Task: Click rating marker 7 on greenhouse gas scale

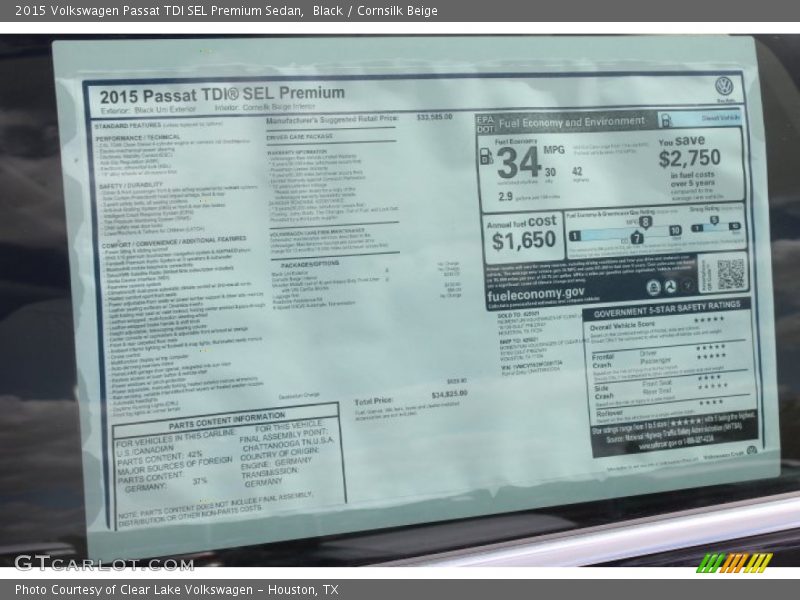Action: click(636, 238)
